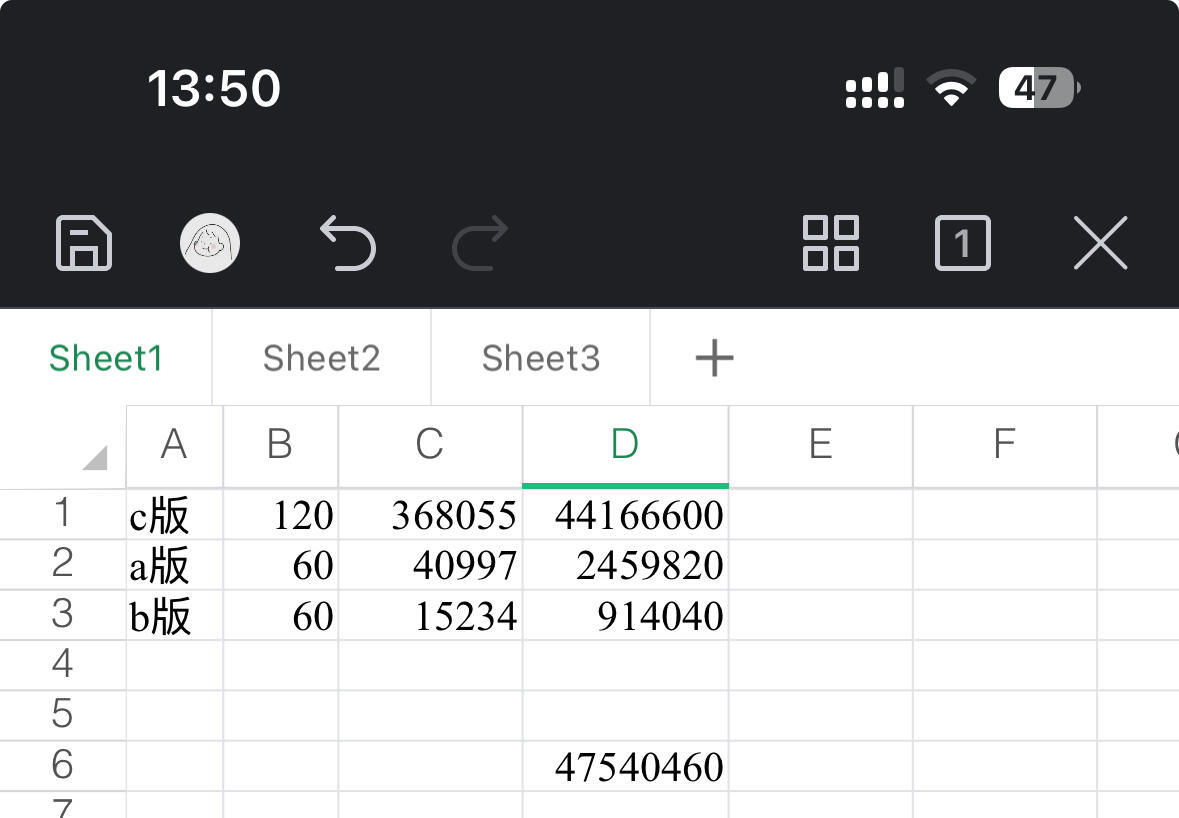Select cell with value 40997
The height and width of the screenshot is (818, 1179).
pos(430,565)
